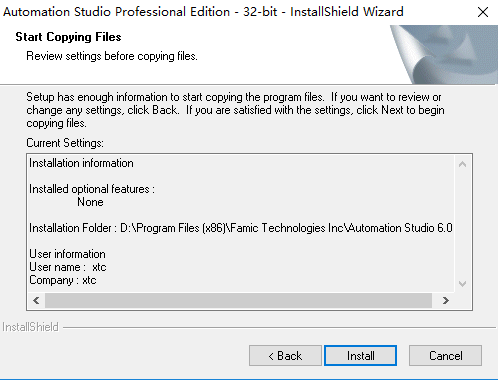Screen dimensions: 498x380
Task: Click the vertical scrollbar track in settings box
Action: click(462, 224)
